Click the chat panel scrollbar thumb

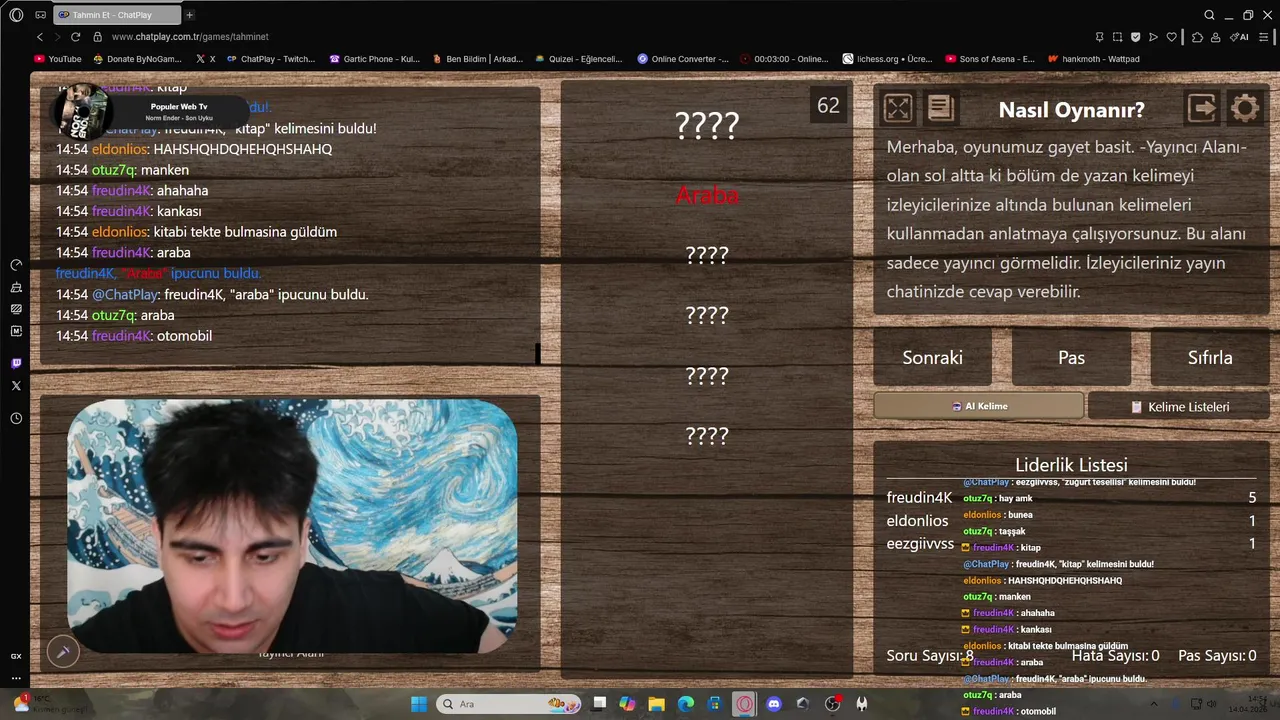(x=537, y=353)
